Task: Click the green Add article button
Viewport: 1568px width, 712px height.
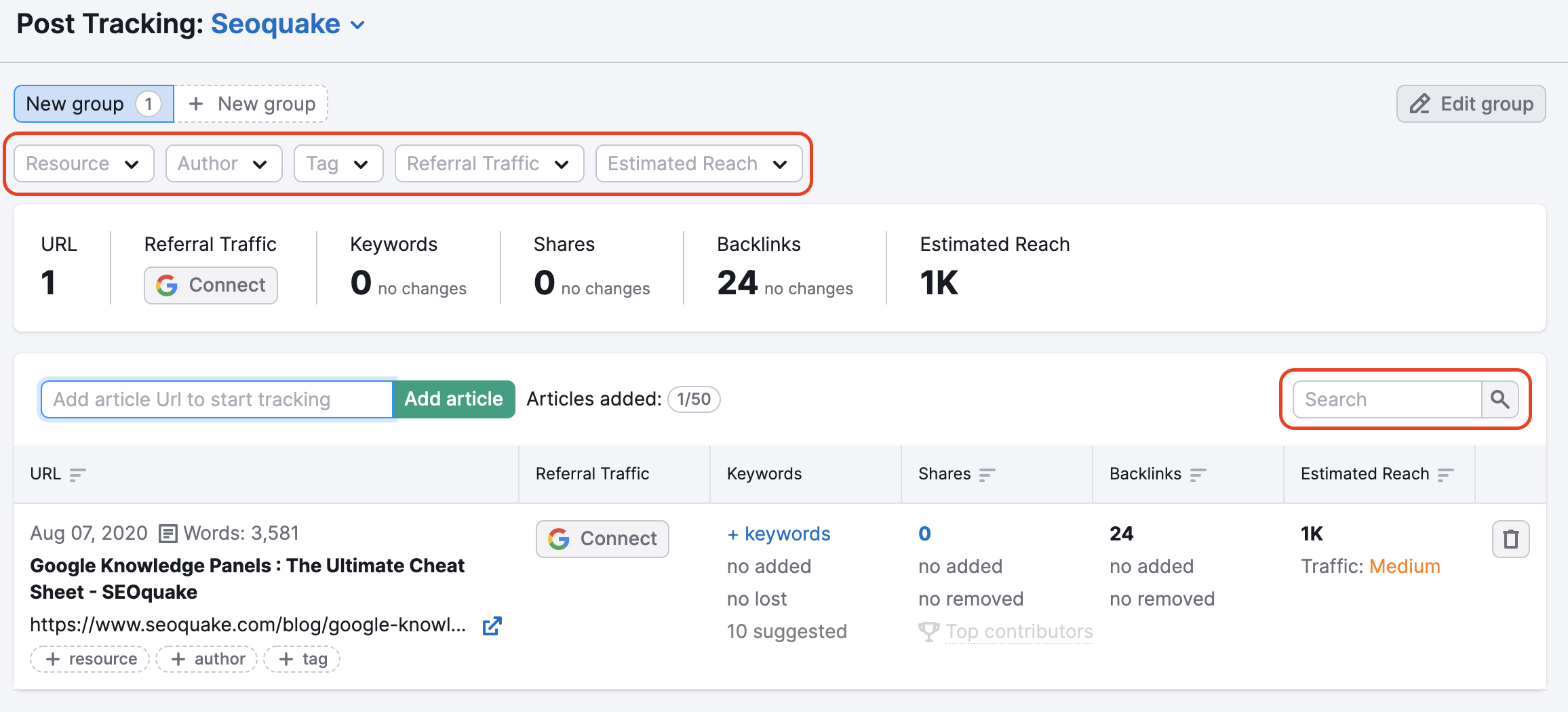Action: [454, 399]
